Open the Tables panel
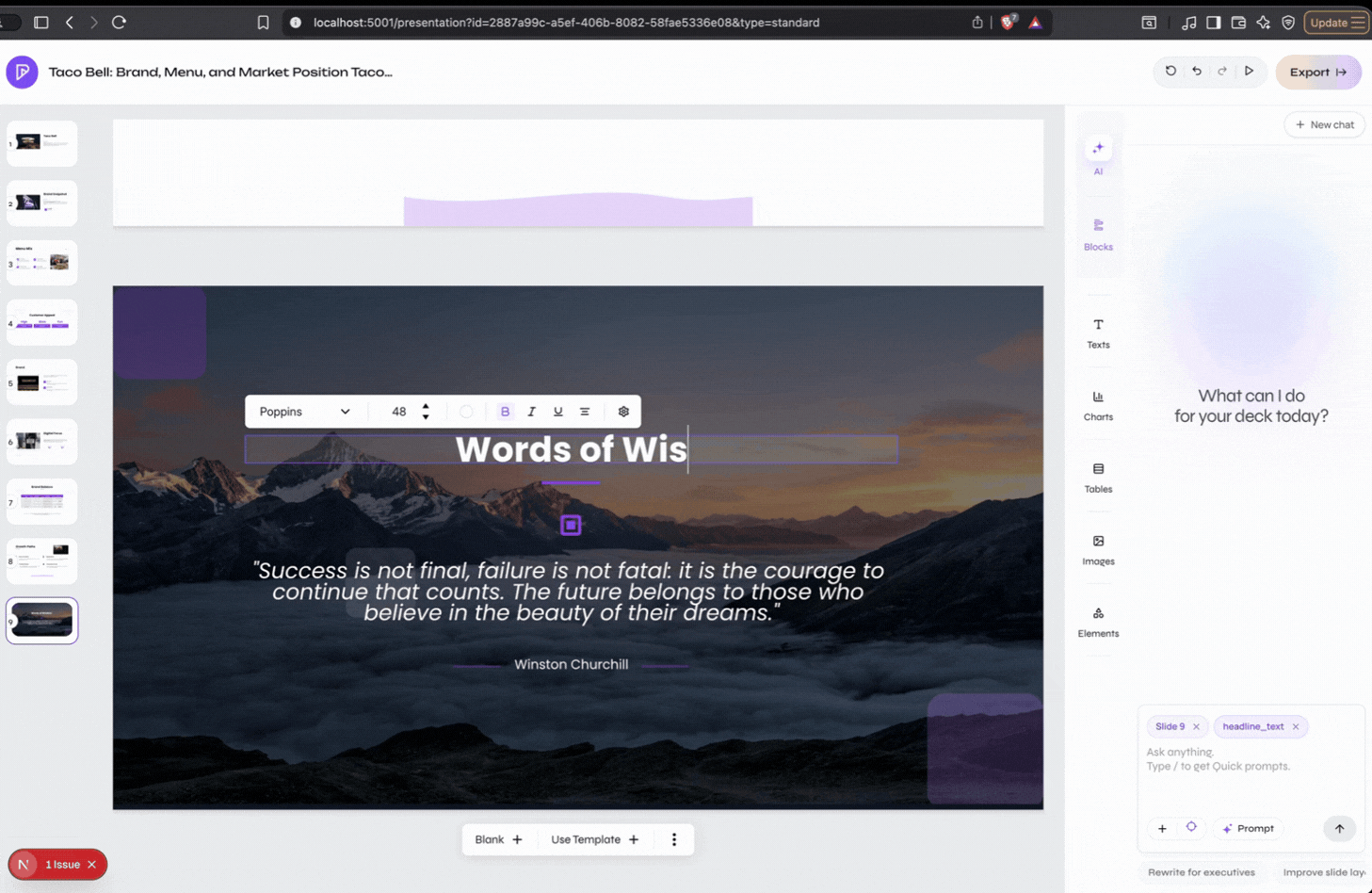The height and width of the screenshot is (893, 1372). click(1098, 478)
